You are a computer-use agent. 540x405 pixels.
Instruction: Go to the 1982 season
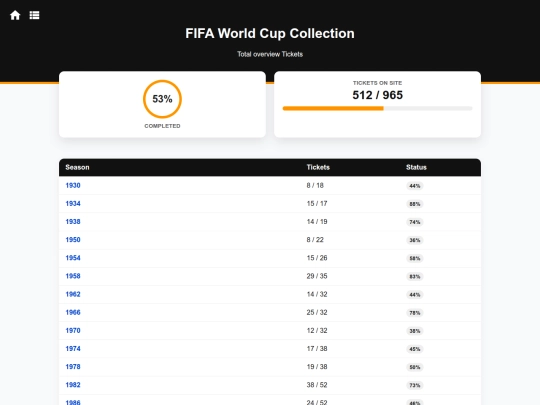(x=73, y=385)
